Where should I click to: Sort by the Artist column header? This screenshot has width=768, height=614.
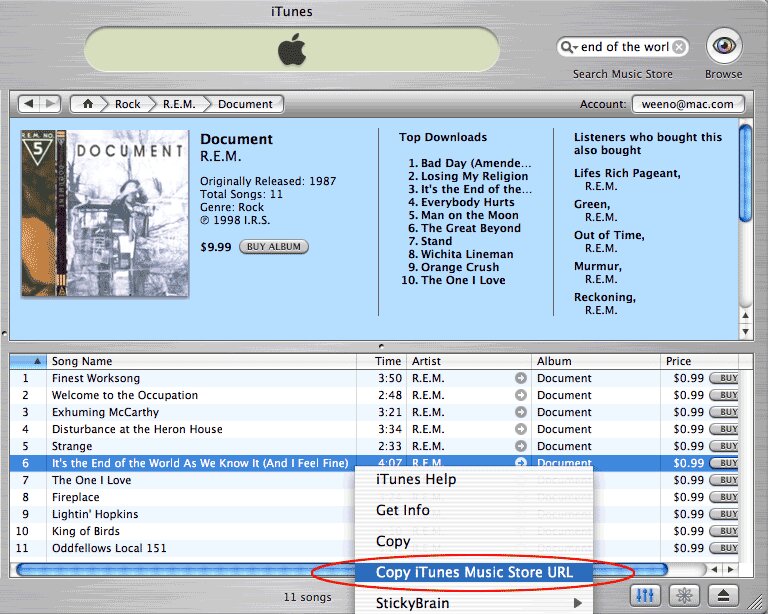tap(469, 361)
